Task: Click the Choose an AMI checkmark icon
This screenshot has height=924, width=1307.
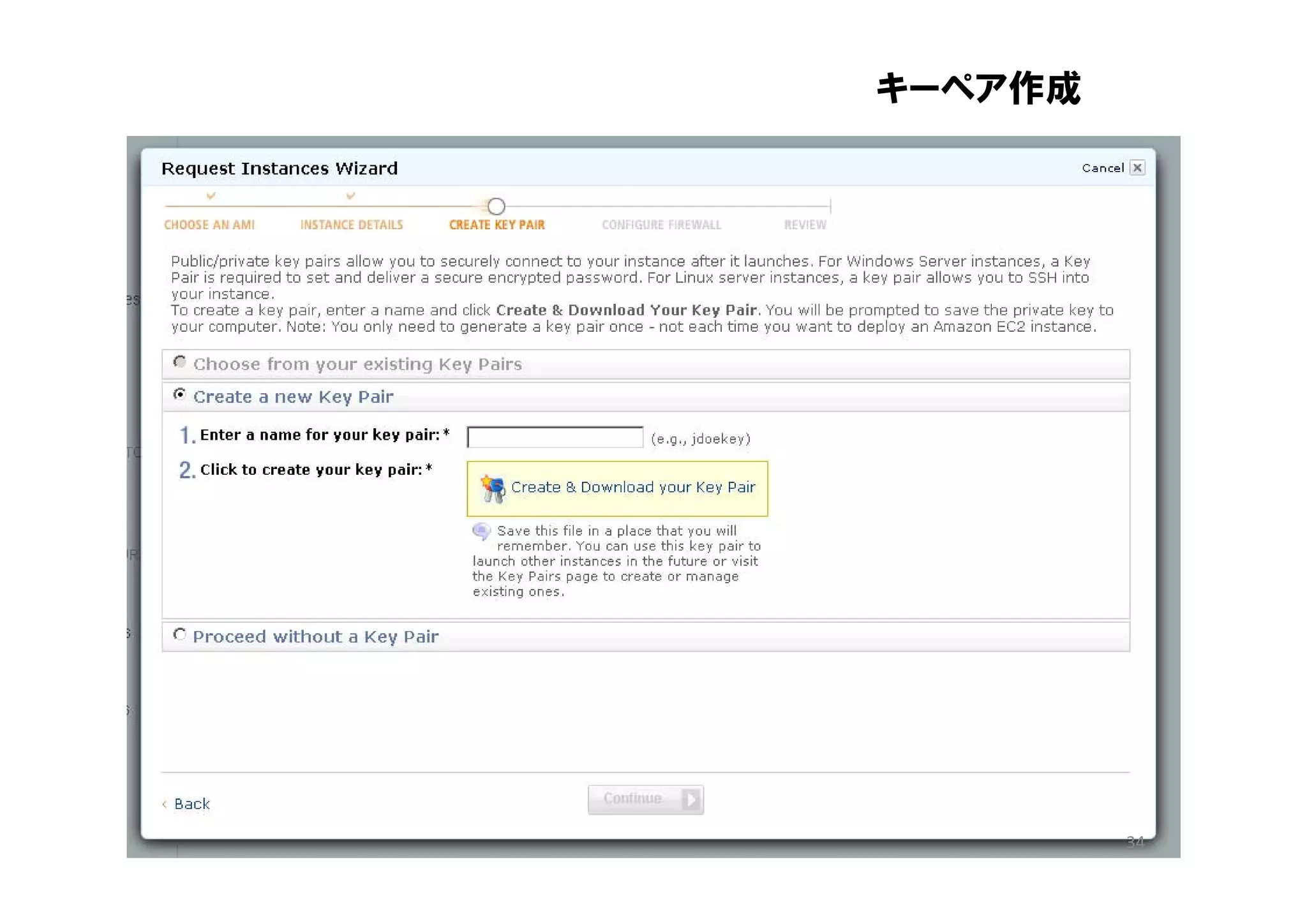Action: [211, 196]
